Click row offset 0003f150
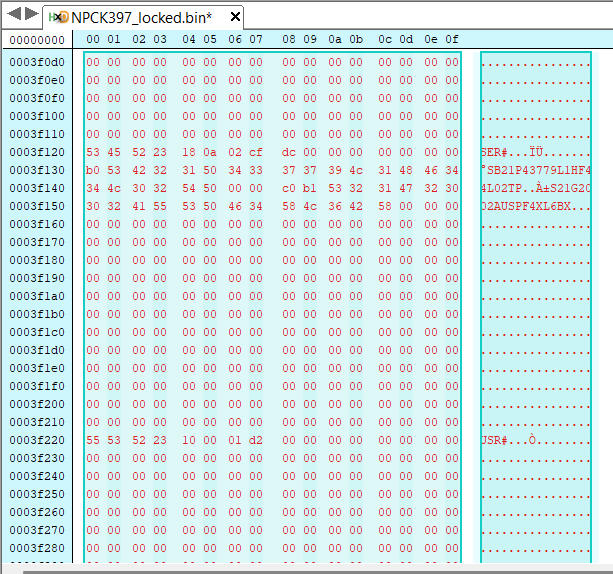Image resolution: width=613 pixels, height=574 pixels. click(37, 206)
